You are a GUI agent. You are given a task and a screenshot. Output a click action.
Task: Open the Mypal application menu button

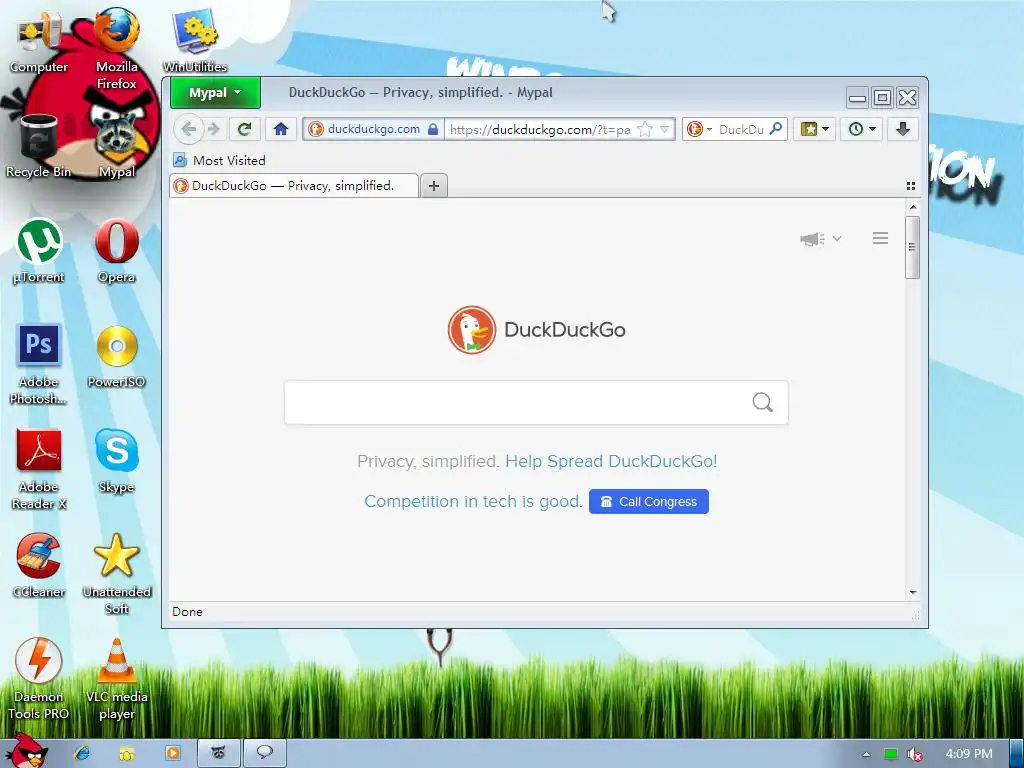point(215,93)
